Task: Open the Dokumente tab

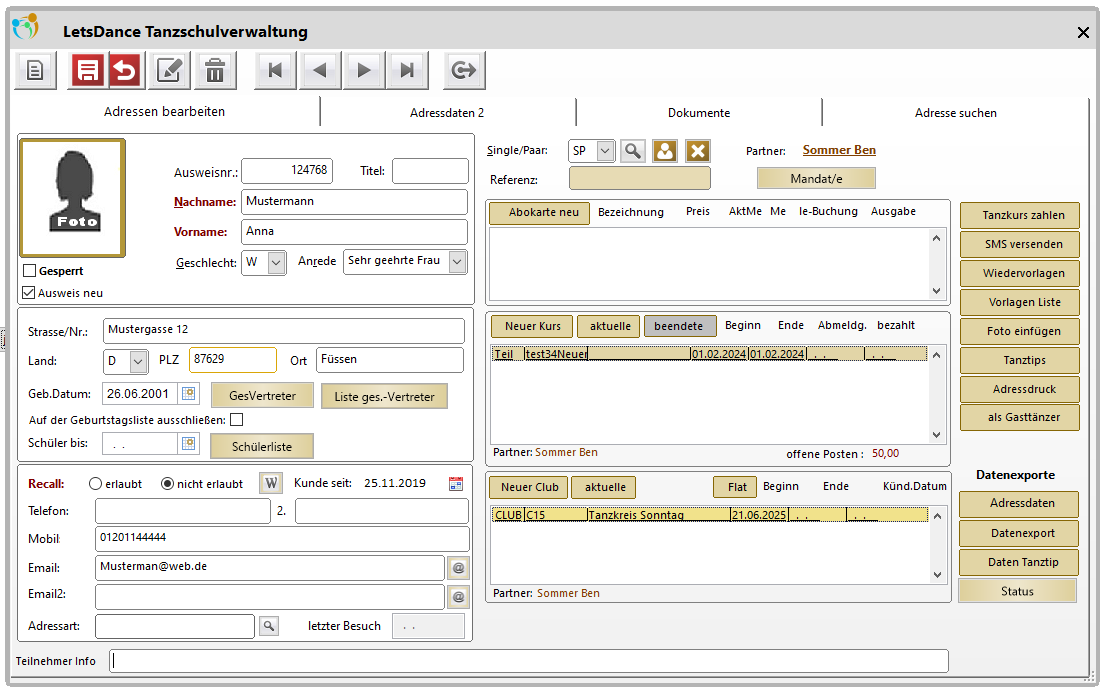Action: tap(699, 113)
